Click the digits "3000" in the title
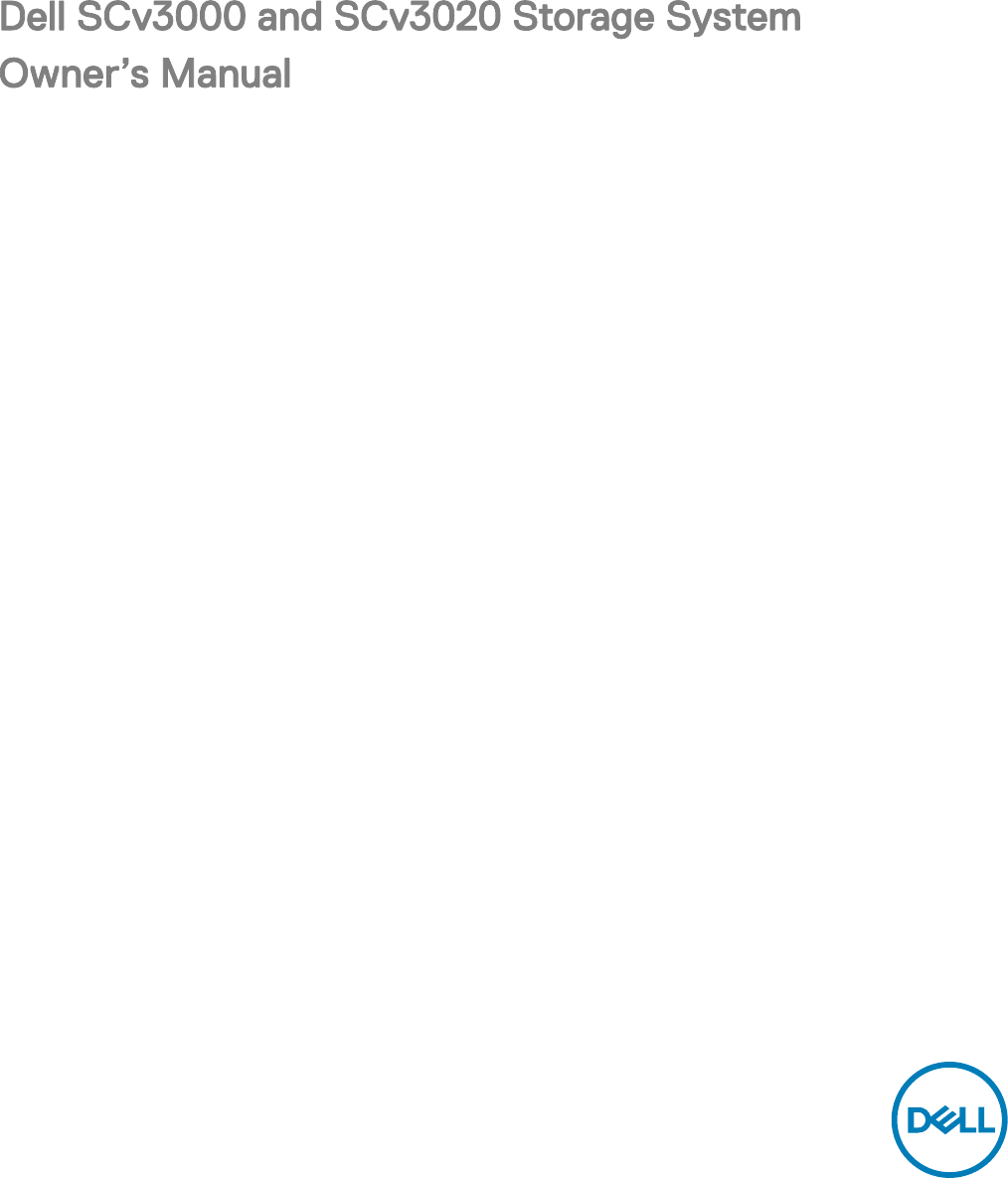1008x1178 pixels. [199, 17]
